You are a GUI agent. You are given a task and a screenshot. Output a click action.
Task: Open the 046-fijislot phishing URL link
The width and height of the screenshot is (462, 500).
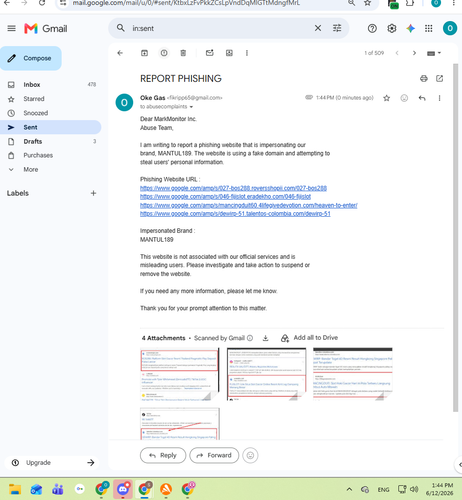click(x=225, y=197)
